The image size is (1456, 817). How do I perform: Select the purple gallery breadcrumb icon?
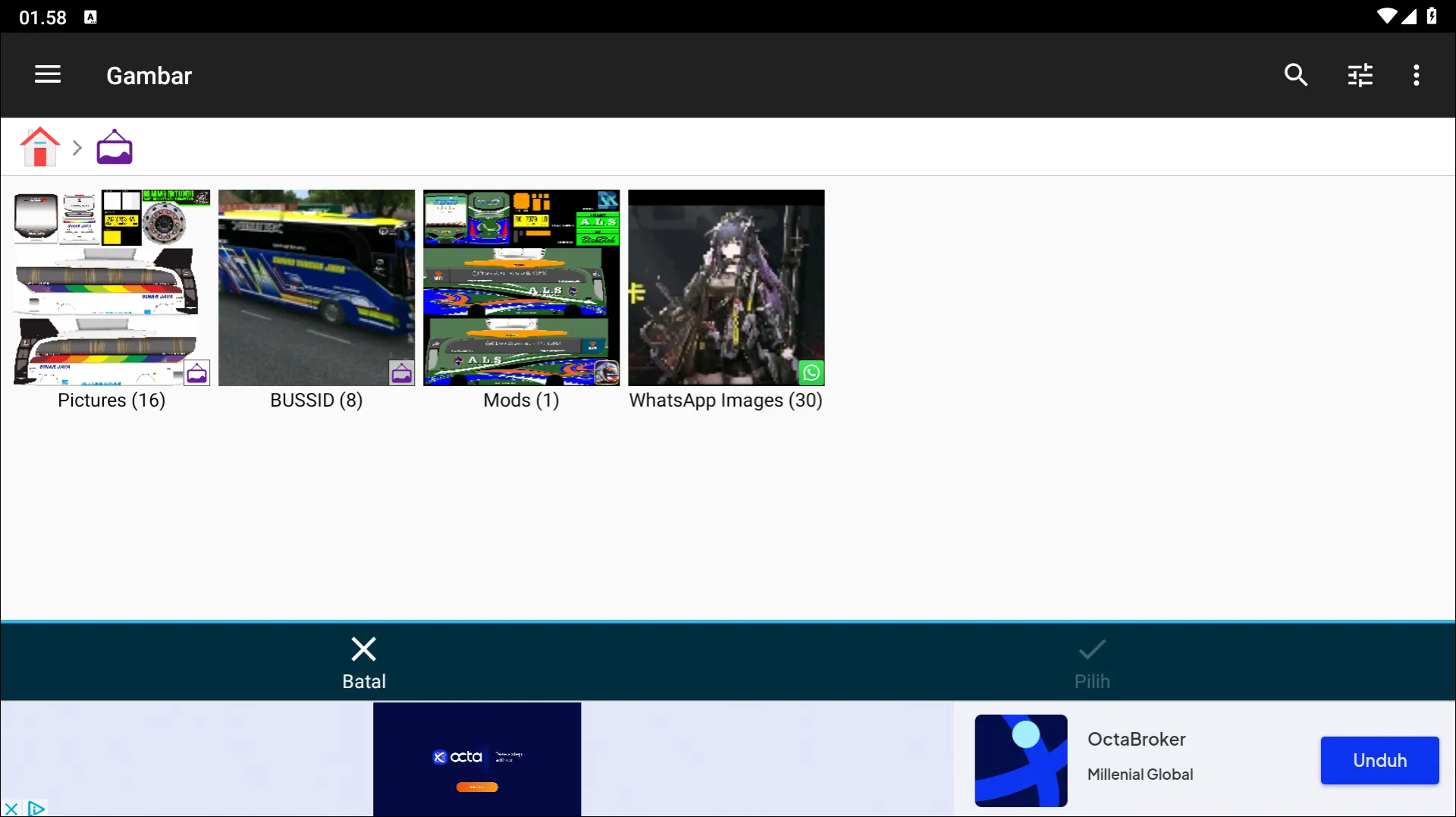tap(115, 147)
